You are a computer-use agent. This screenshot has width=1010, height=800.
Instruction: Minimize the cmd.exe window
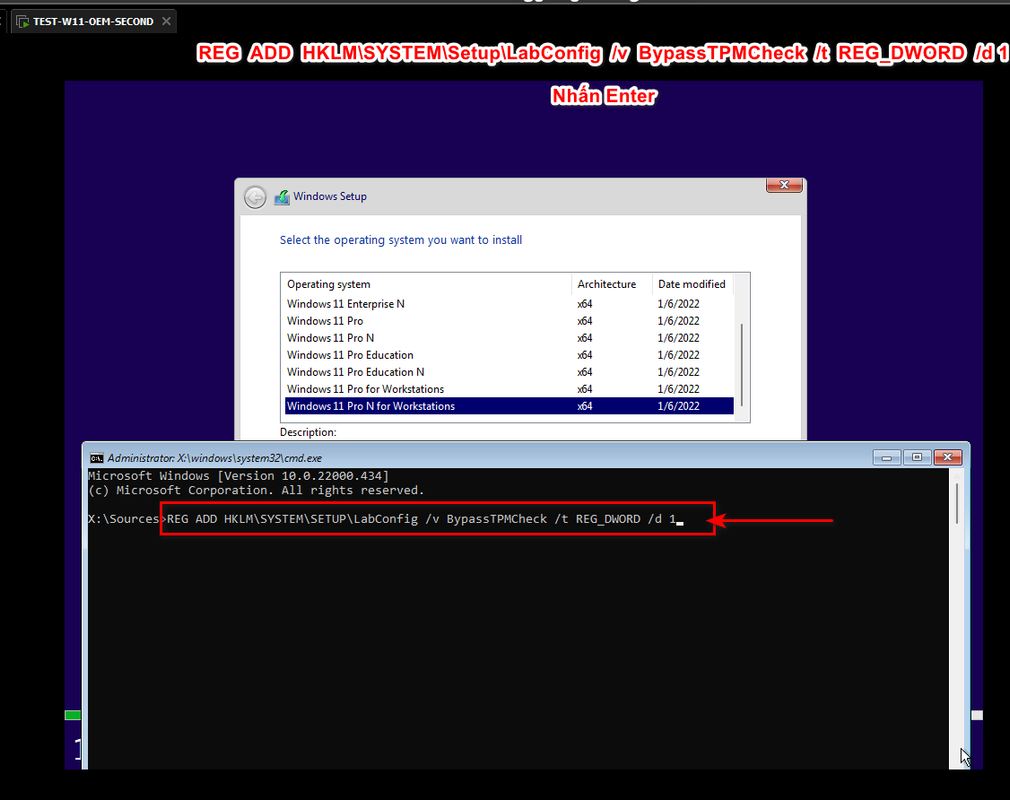click(886, 457)
